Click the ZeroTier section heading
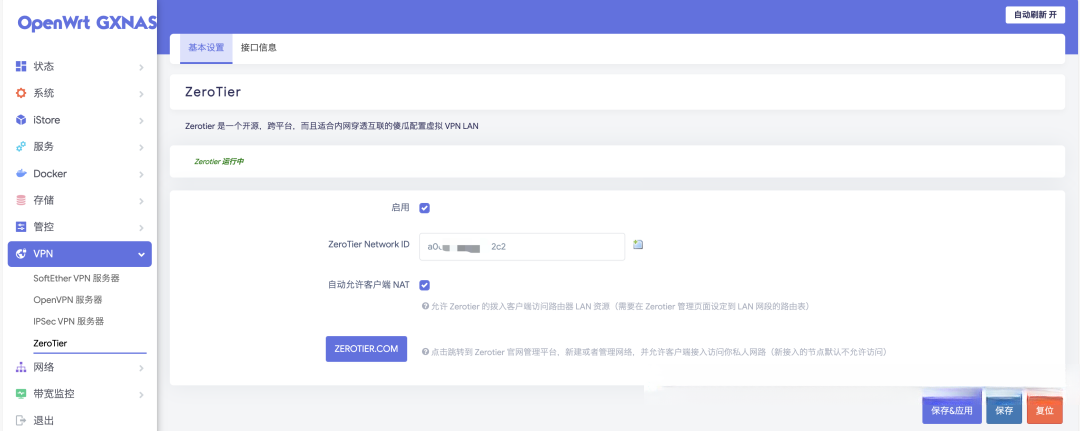The width and height of the screenshot is (1080, 431). tap(213, 92)
